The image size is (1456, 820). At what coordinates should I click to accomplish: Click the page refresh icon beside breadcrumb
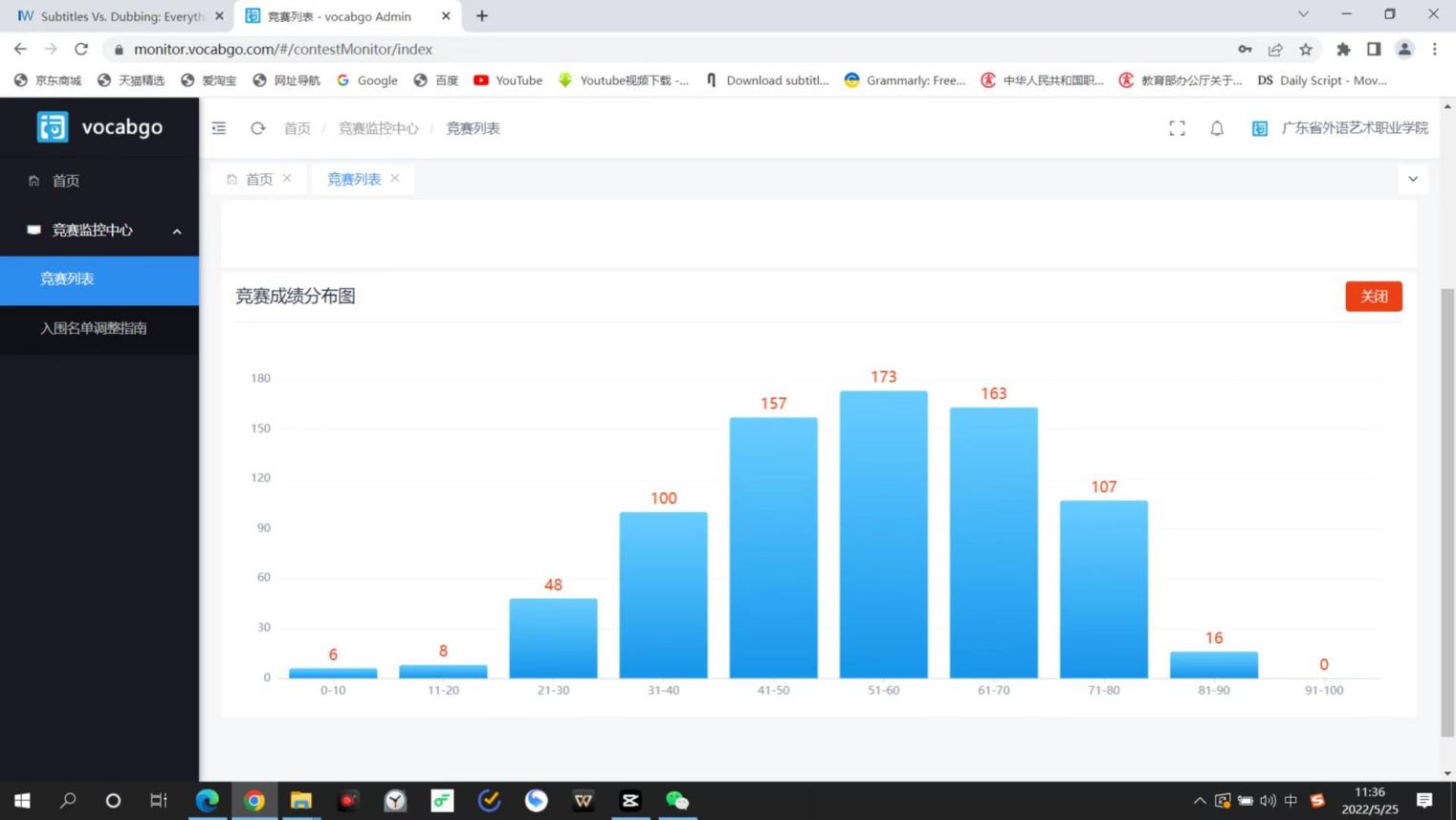coord(257,128)
